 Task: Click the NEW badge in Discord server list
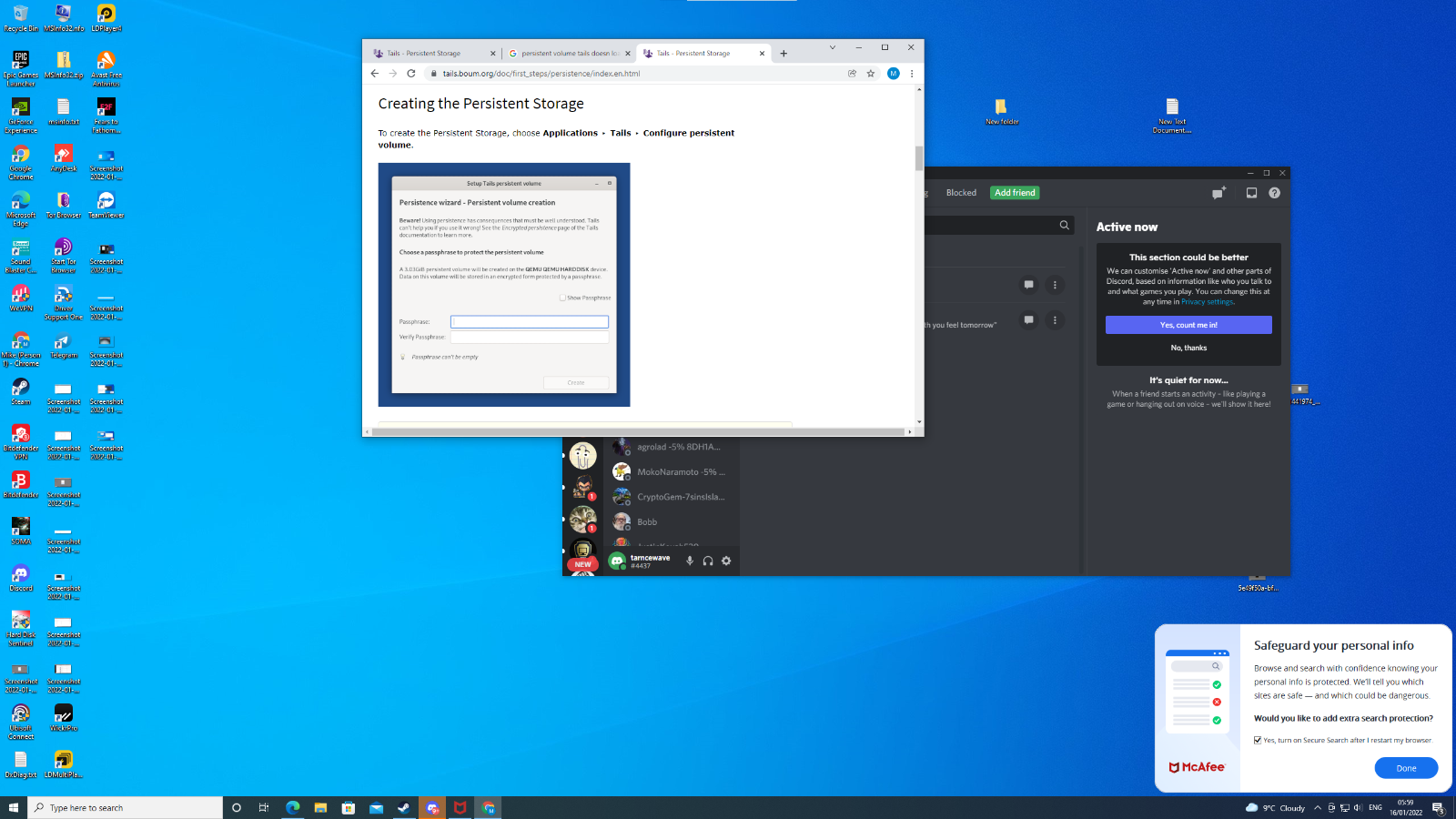[x=583, y=564]
